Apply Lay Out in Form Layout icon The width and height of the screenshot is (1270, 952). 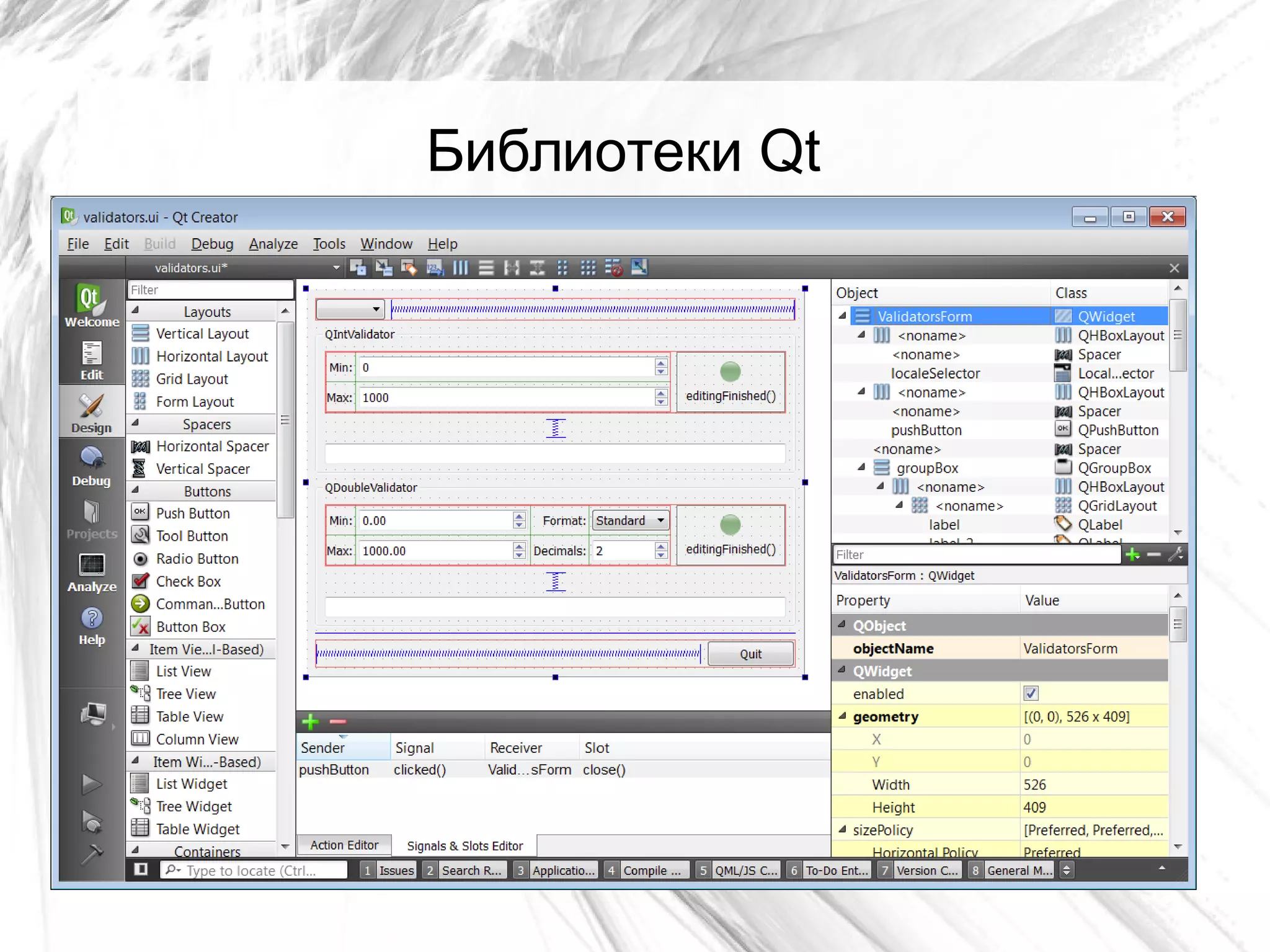pos(562,268)
